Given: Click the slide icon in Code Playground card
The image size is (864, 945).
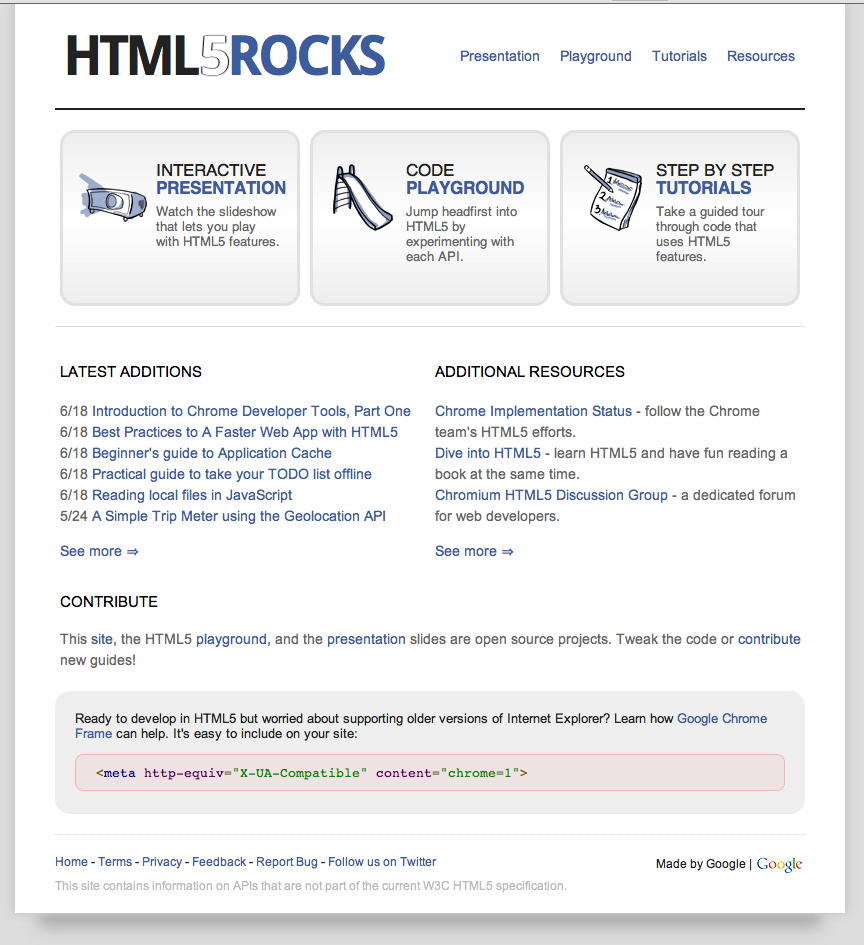Looking at the screenshot, I should click(x=362, y=198).
